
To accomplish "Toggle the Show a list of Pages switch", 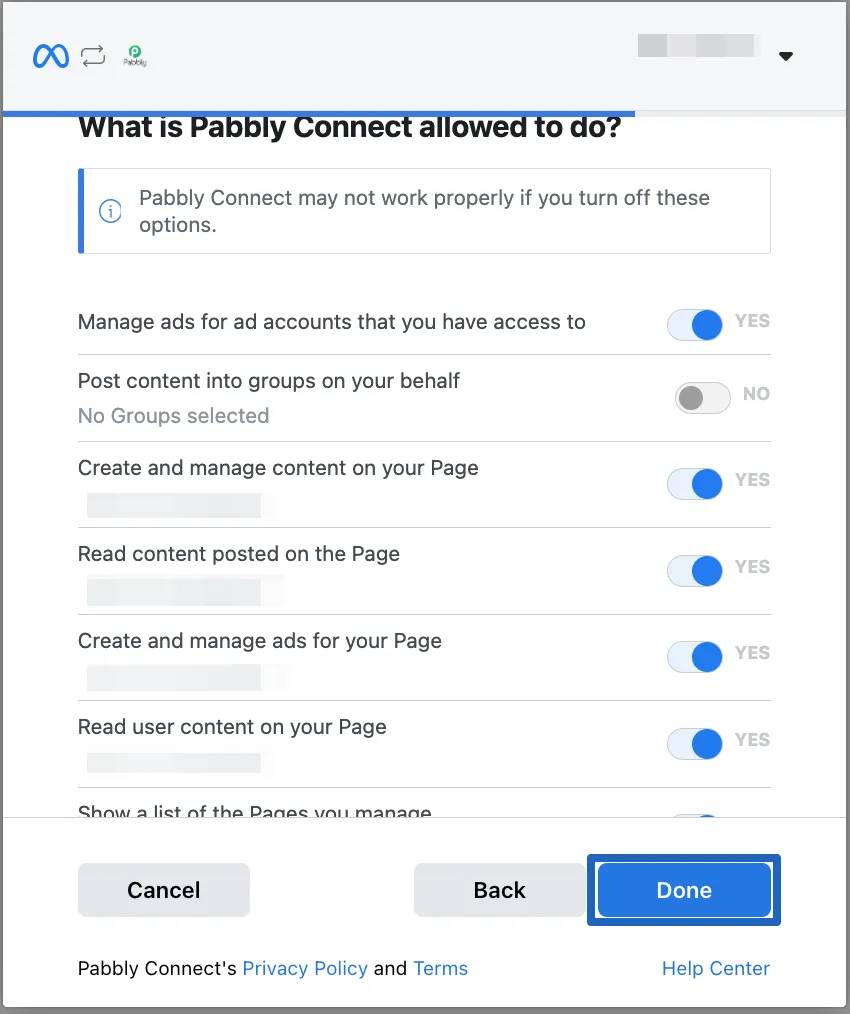I will pos(695,815).
